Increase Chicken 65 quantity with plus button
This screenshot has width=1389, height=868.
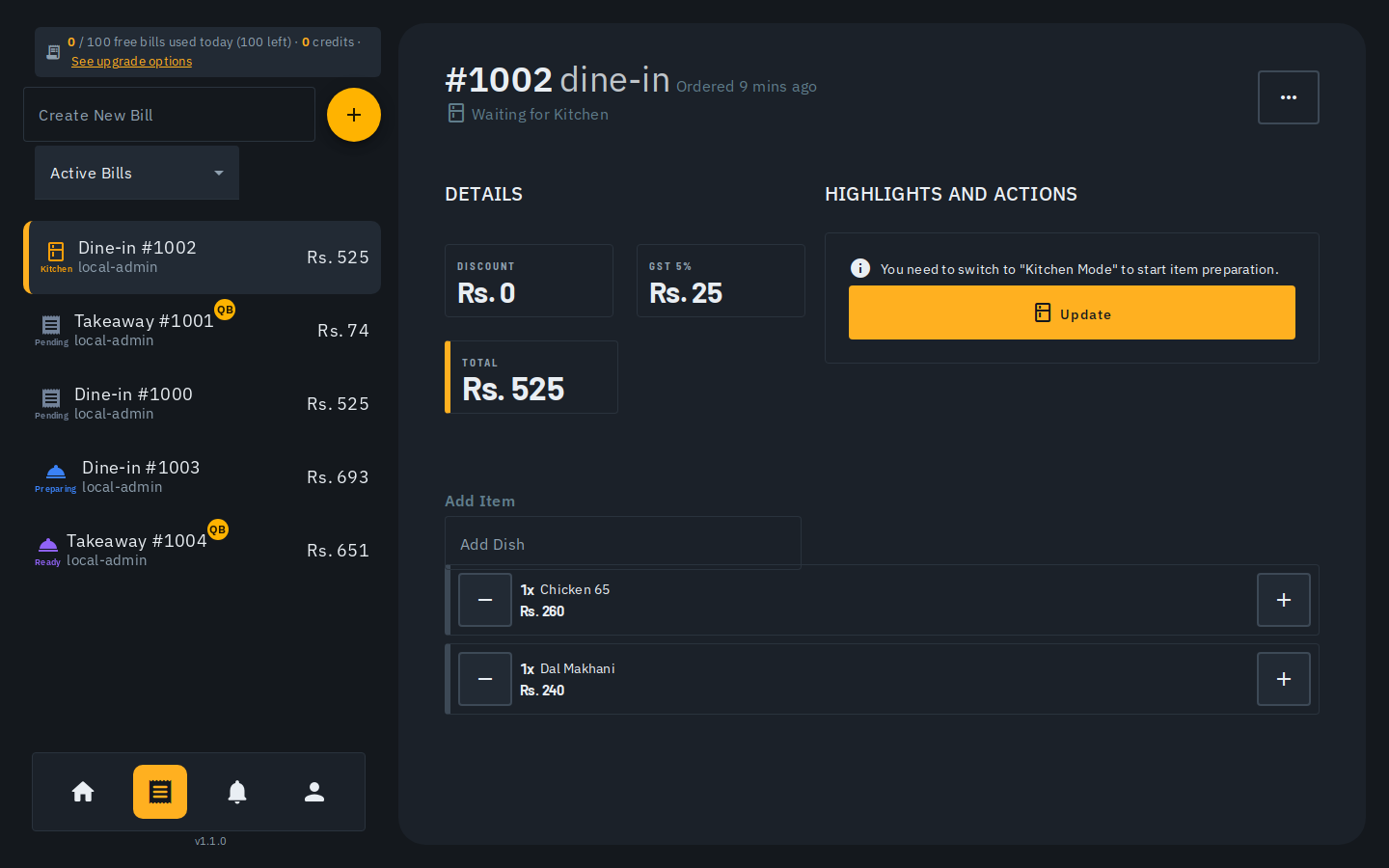click(1284, 600)
